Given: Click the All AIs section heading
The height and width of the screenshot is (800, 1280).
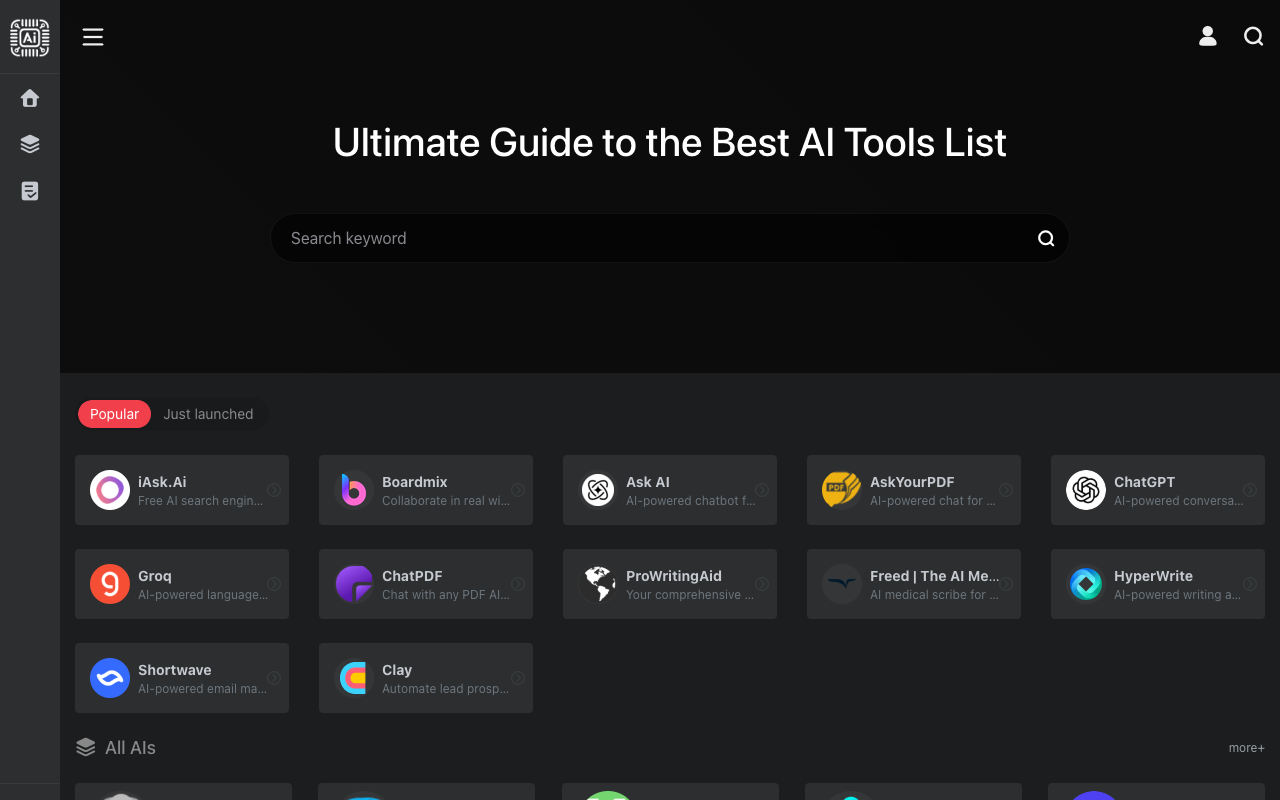Looking at the screenshot, I should coord(130,747).
